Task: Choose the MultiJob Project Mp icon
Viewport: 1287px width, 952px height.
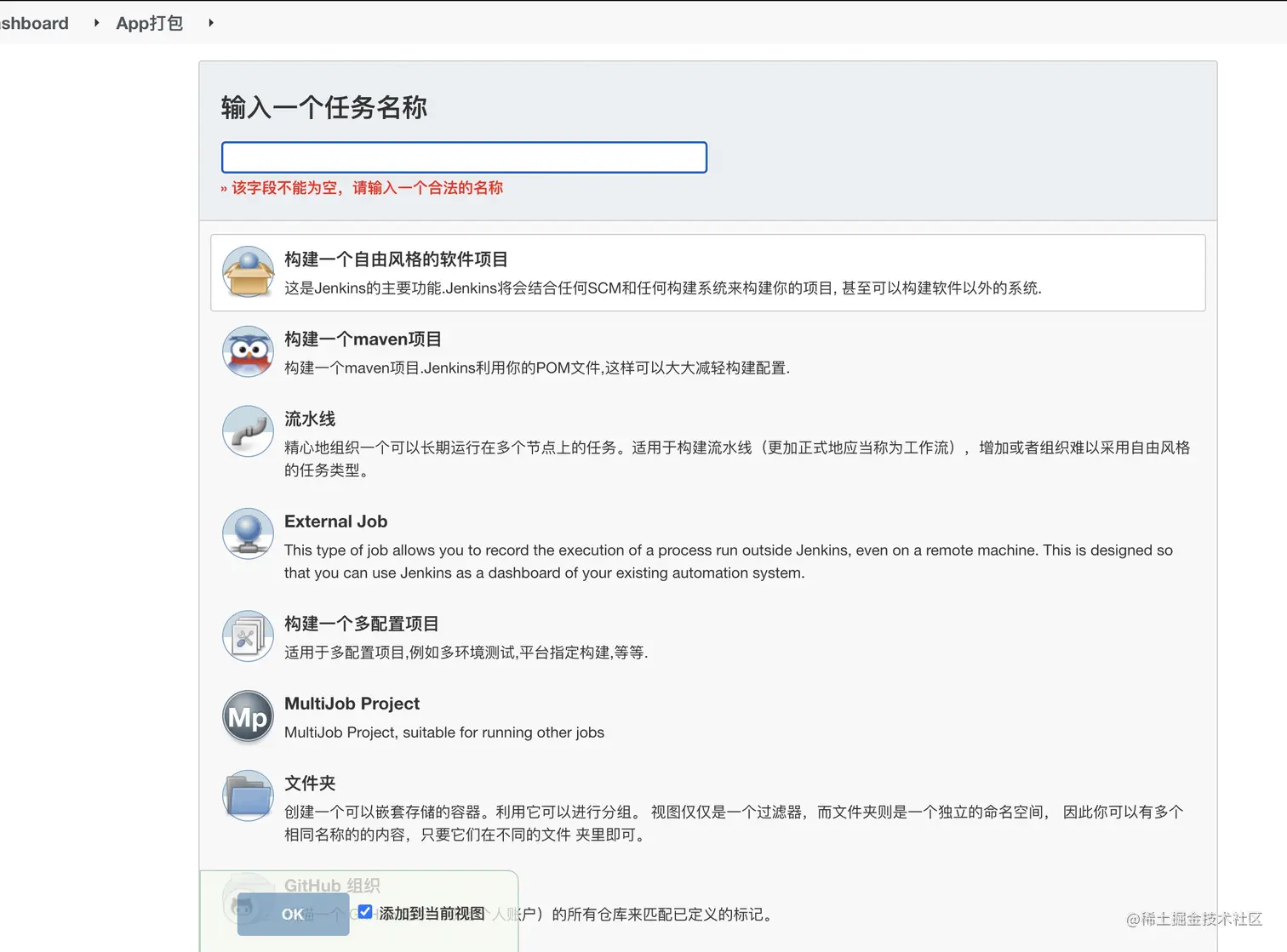Action: pos(248,716)
